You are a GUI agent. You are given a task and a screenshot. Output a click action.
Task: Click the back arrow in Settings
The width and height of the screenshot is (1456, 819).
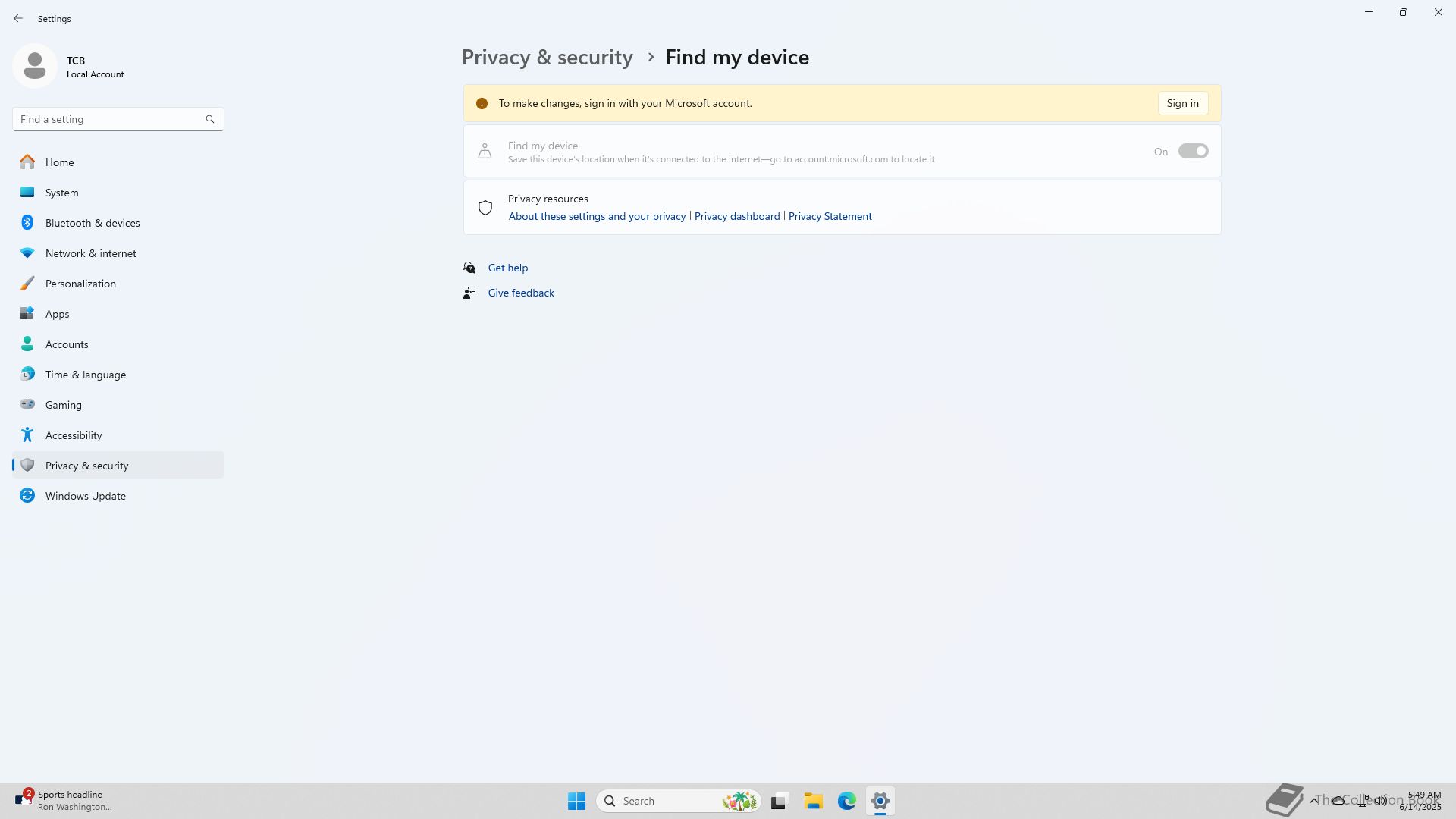(18, 18)
